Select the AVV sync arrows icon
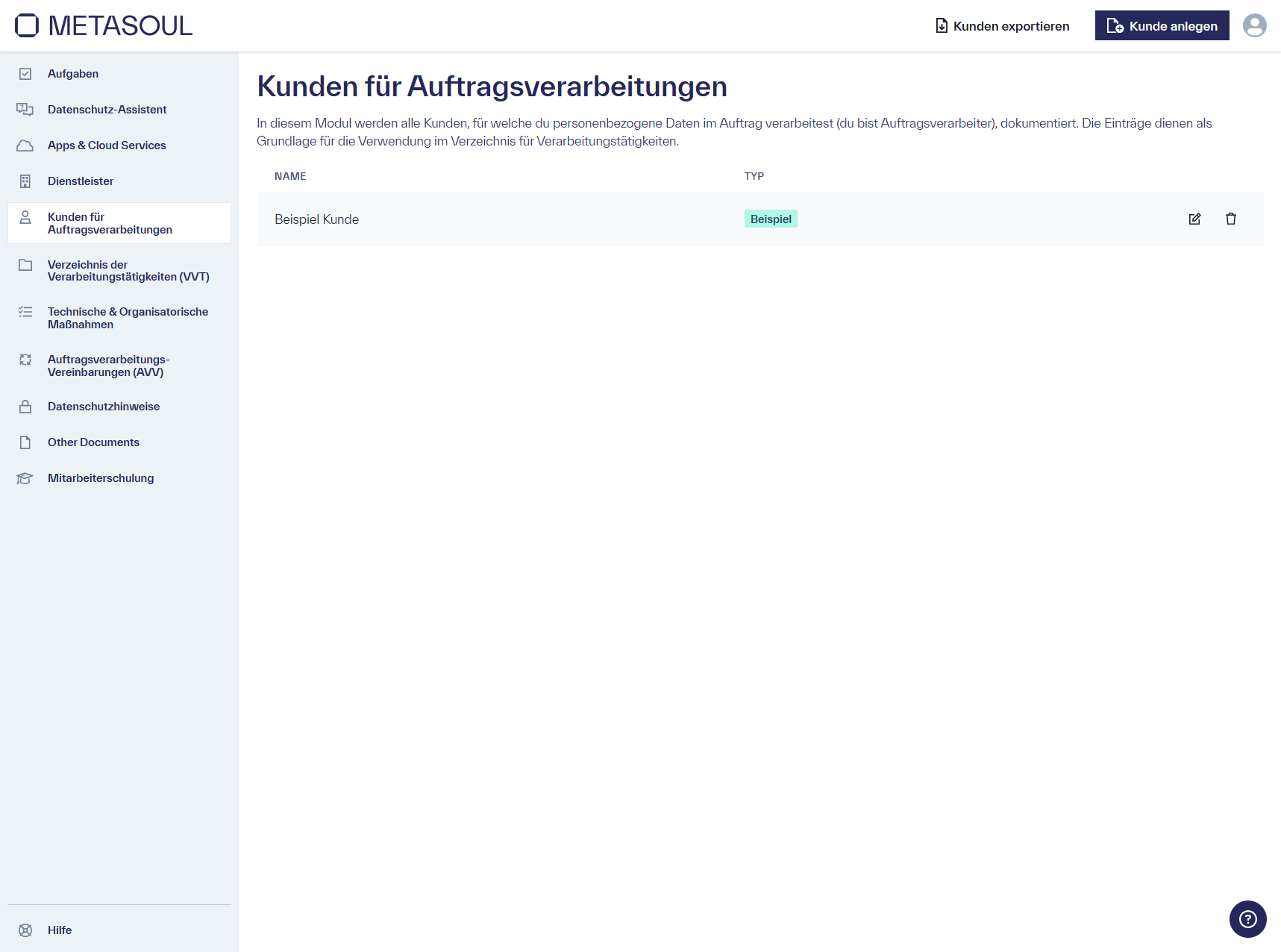Viewport: 1281px width, 952px height. point(25,360)
